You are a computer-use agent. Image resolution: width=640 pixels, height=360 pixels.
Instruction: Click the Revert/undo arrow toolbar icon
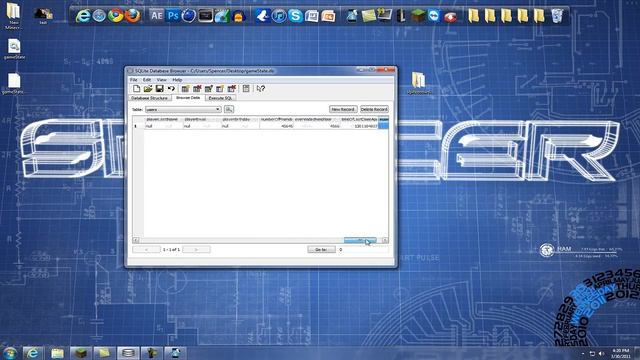click(x=171, y=89)
